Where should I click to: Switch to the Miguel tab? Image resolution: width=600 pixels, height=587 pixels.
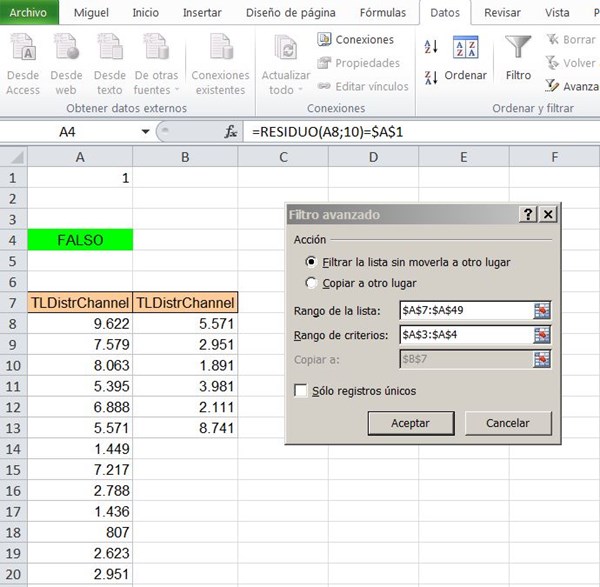point(91,13)
